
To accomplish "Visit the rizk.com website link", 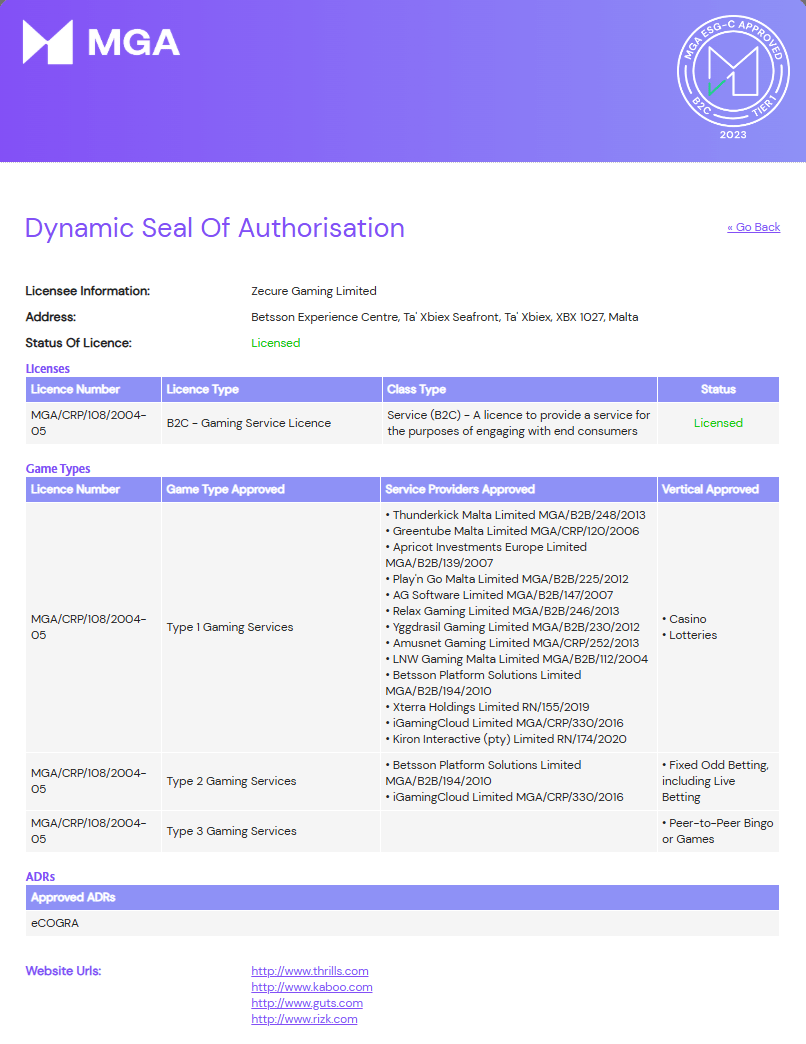I will (x=304, y=1019).
